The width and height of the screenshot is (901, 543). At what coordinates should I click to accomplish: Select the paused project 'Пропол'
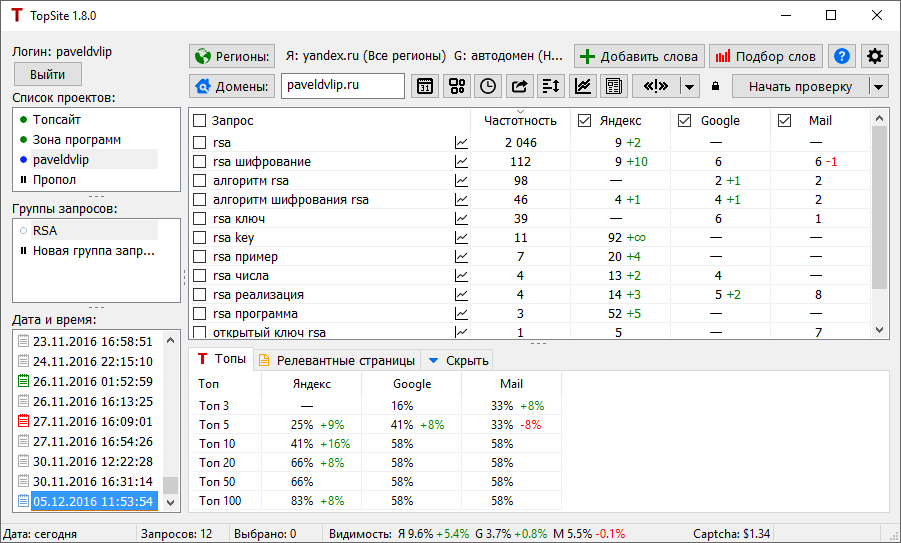pyautogui.click(x=54, y=180)
